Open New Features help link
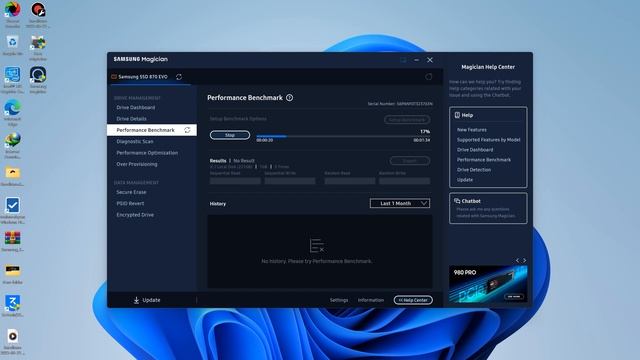 [x=471, y=130]
